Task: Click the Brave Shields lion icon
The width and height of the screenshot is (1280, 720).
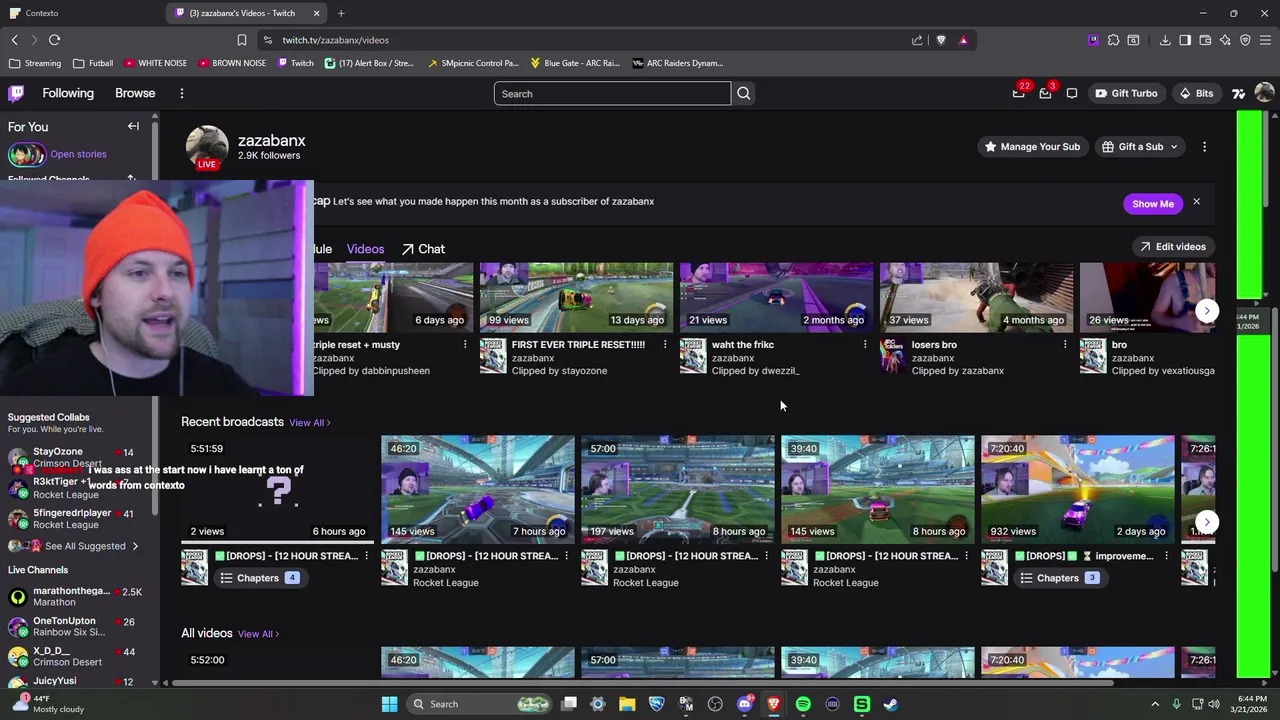Action: [x=941, y=40]
